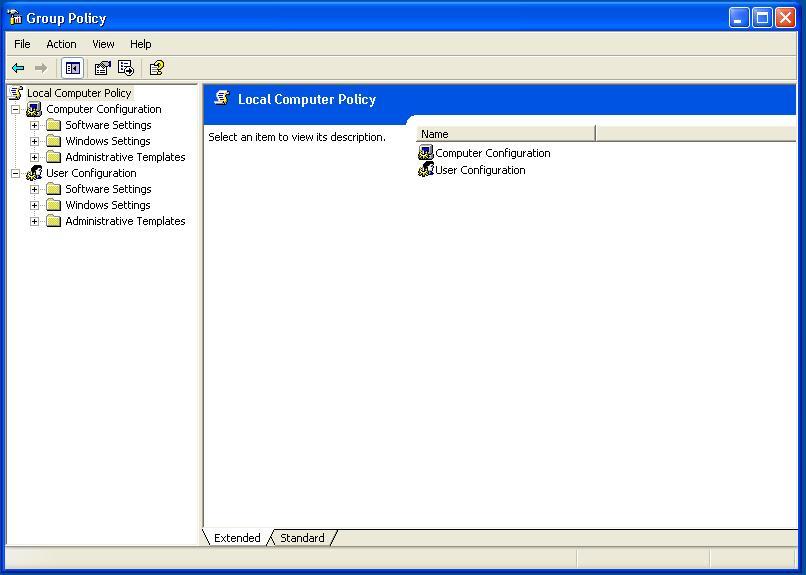Image resolution: width=806 pixels, height=575 pixels.
Task: Click Software Settings folder icon under Computer Configuration
Action: click(53, 125)
